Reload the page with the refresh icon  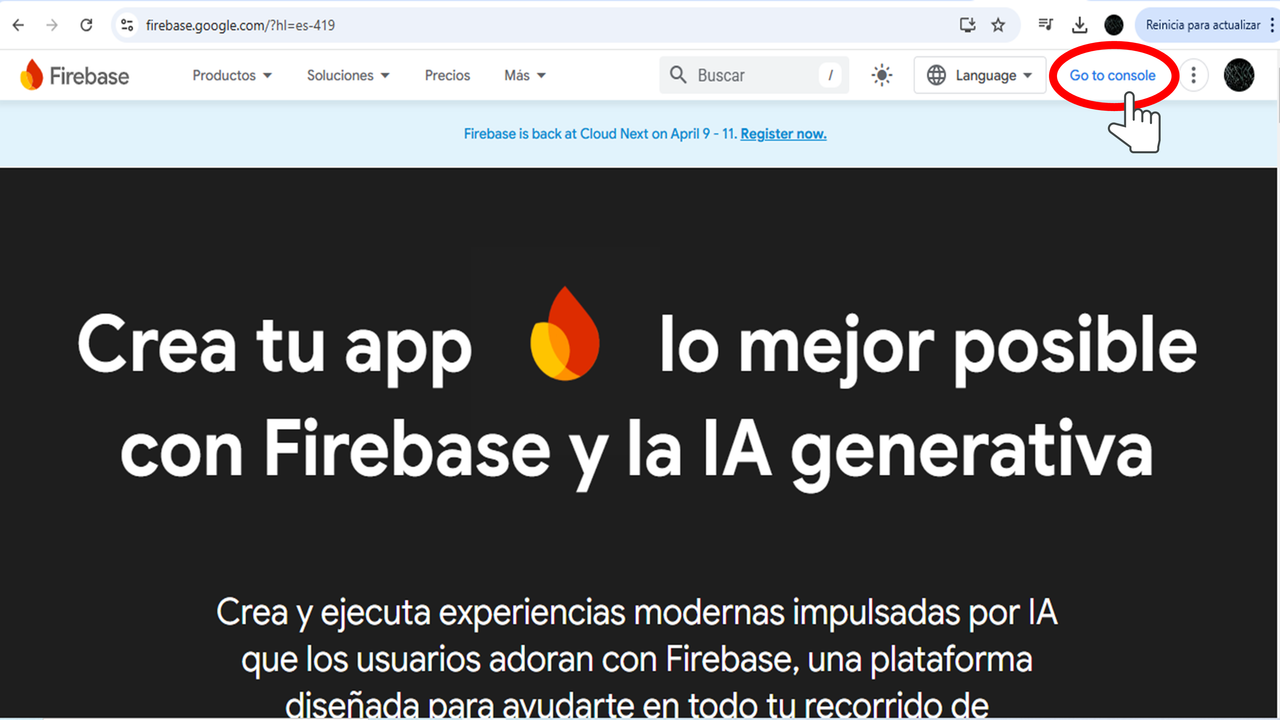pos(87,25)
